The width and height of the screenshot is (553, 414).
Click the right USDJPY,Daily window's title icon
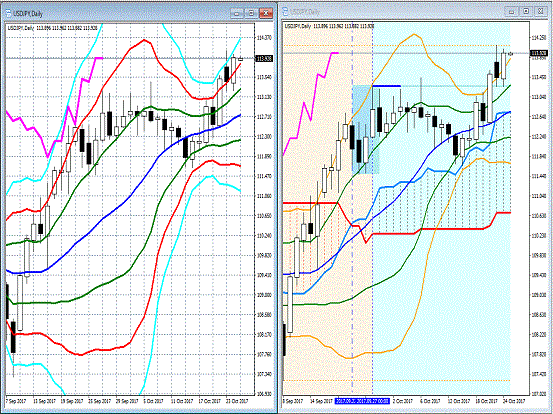point(285,11)
